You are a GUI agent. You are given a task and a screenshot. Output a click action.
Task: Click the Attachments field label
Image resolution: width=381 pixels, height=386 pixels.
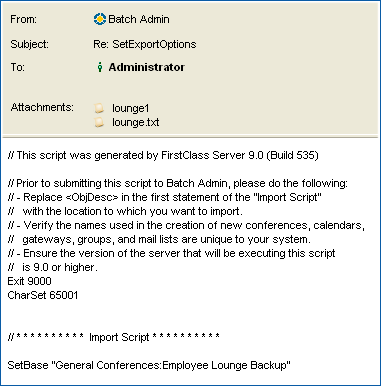(42, 107)
